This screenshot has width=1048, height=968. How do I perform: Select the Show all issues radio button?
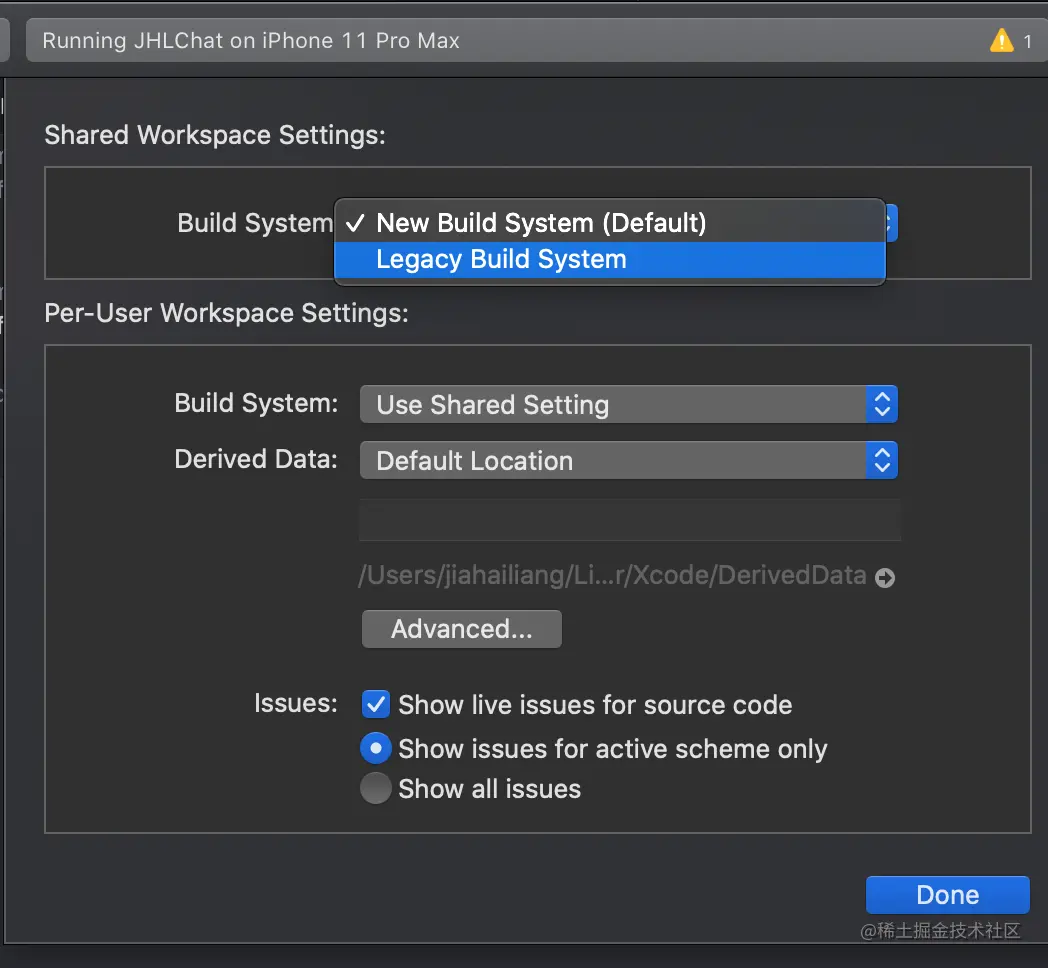click(x=376, y=788)
